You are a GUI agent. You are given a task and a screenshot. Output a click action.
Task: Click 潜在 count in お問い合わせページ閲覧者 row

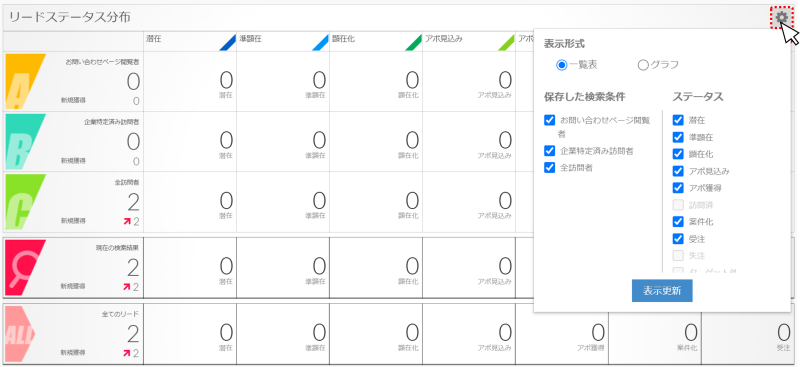[x=226, y=80]
